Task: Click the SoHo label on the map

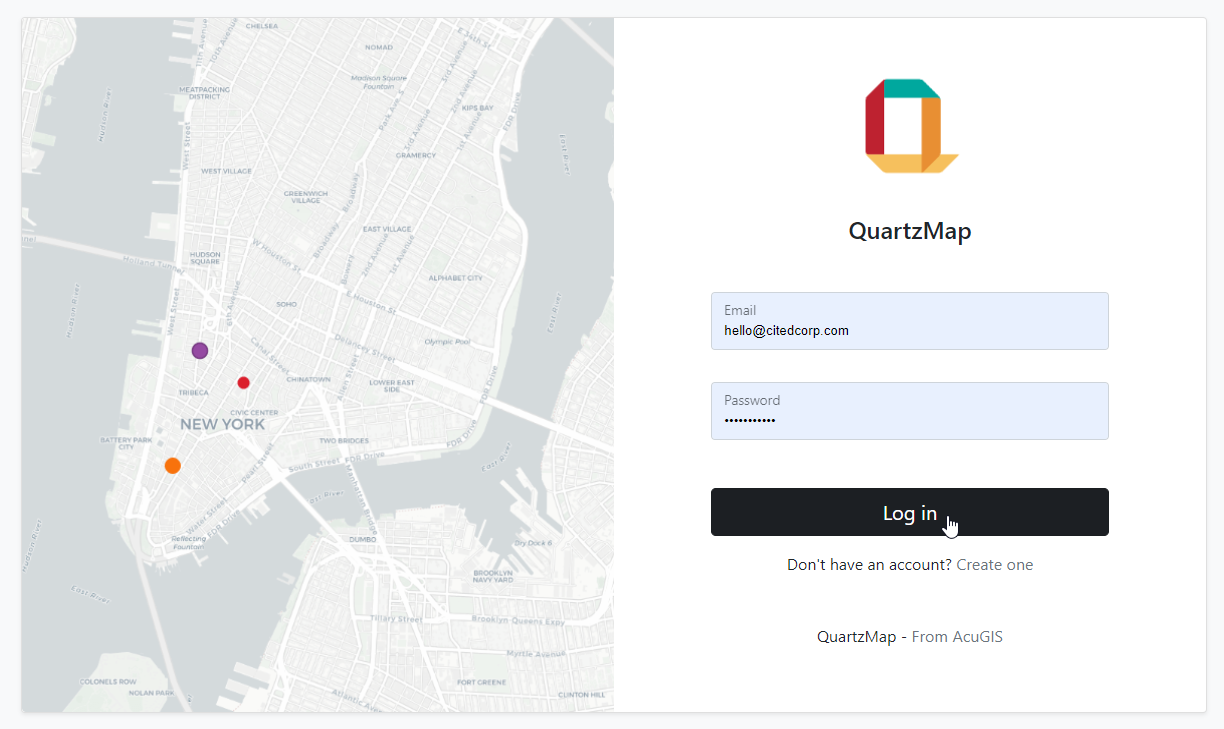Action: (286, 304)
